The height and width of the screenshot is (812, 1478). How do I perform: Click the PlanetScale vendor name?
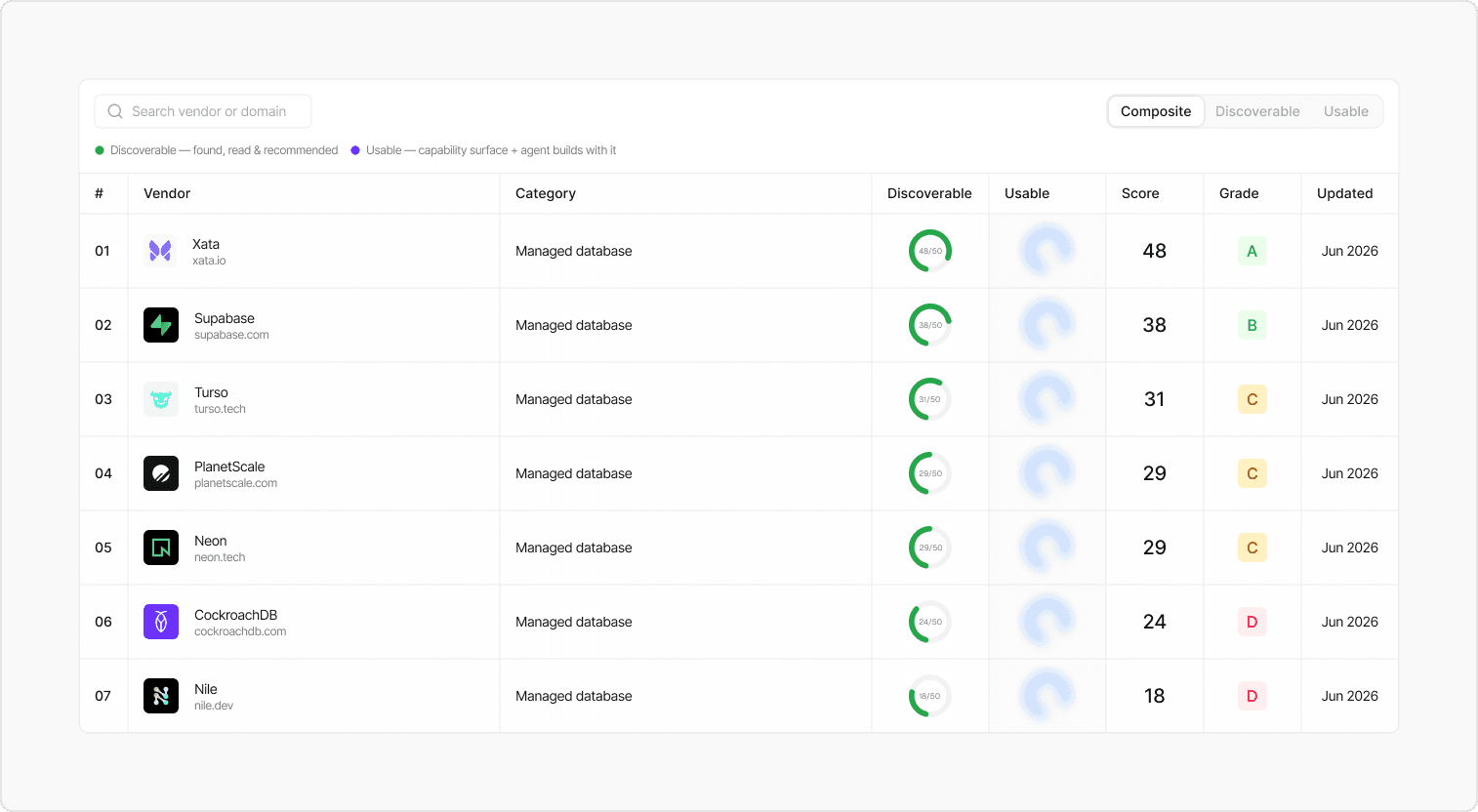(229, 467)
